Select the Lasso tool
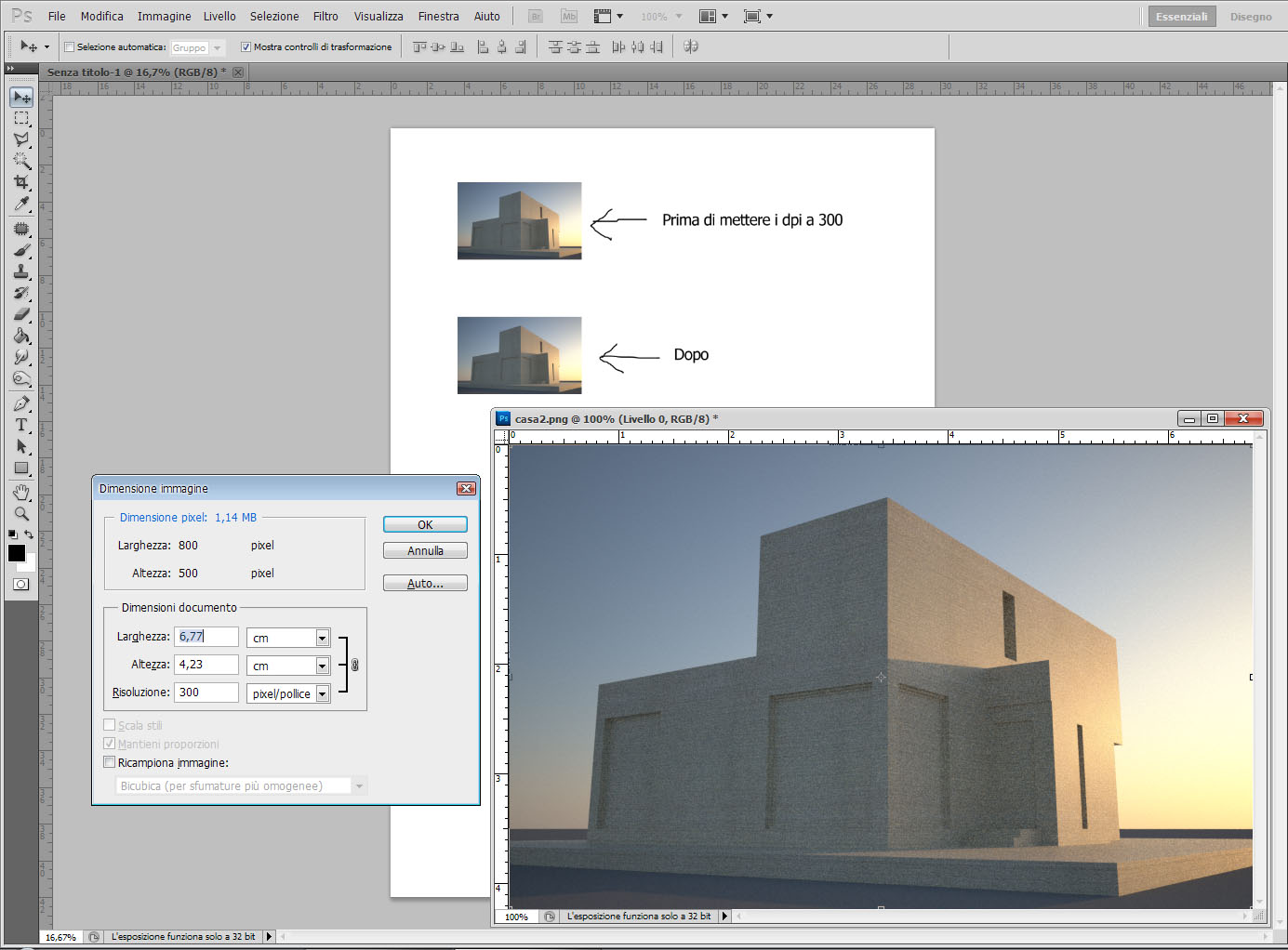 (21, 139)
